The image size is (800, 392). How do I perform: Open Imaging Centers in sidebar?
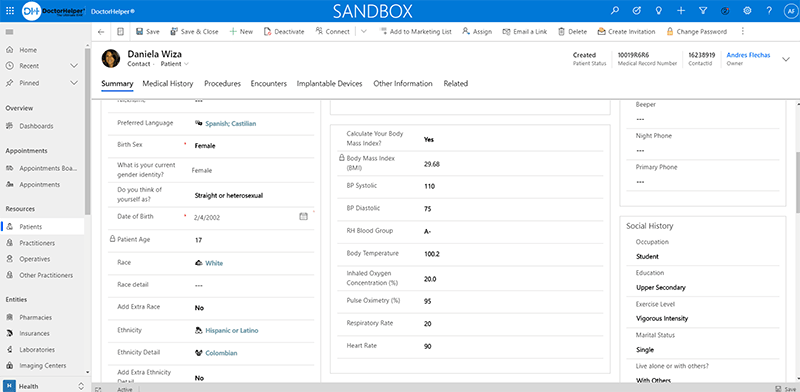click(43, 365)
